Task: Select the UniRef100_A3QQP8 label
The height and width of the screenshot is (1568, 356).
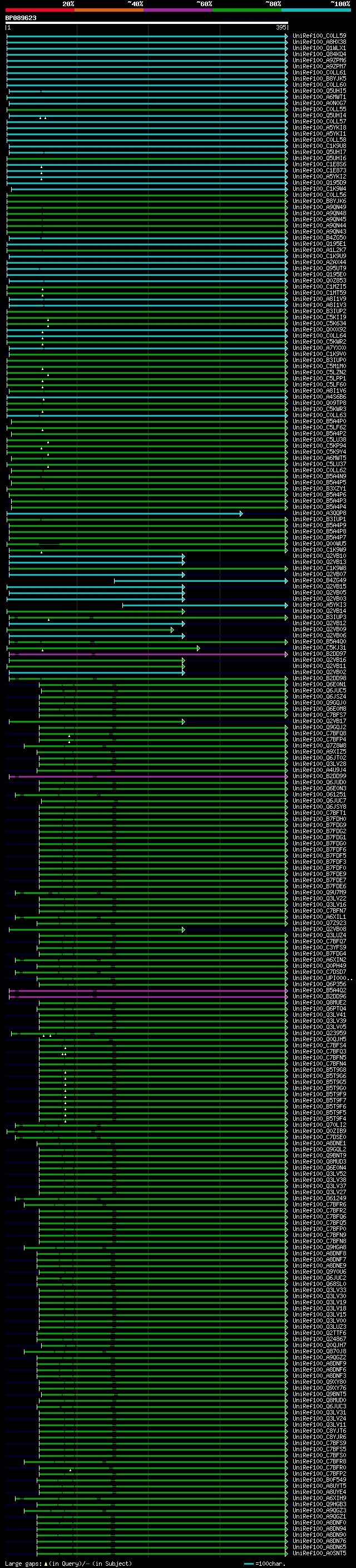Action: pyautogui.click(x=319, y=513)
